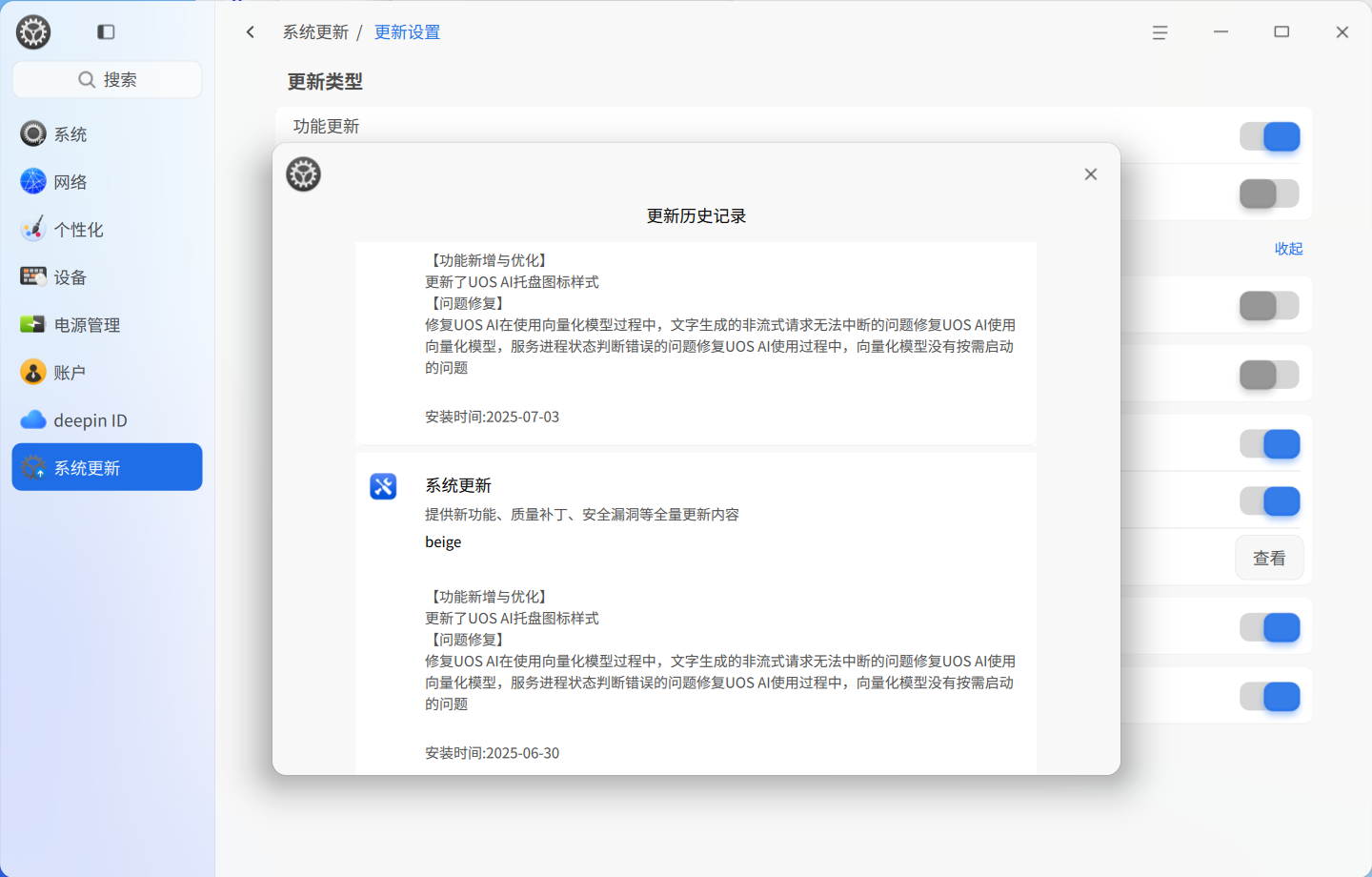
Task: Click the sidebar collapse toggle icon
Action: (106, 32)
